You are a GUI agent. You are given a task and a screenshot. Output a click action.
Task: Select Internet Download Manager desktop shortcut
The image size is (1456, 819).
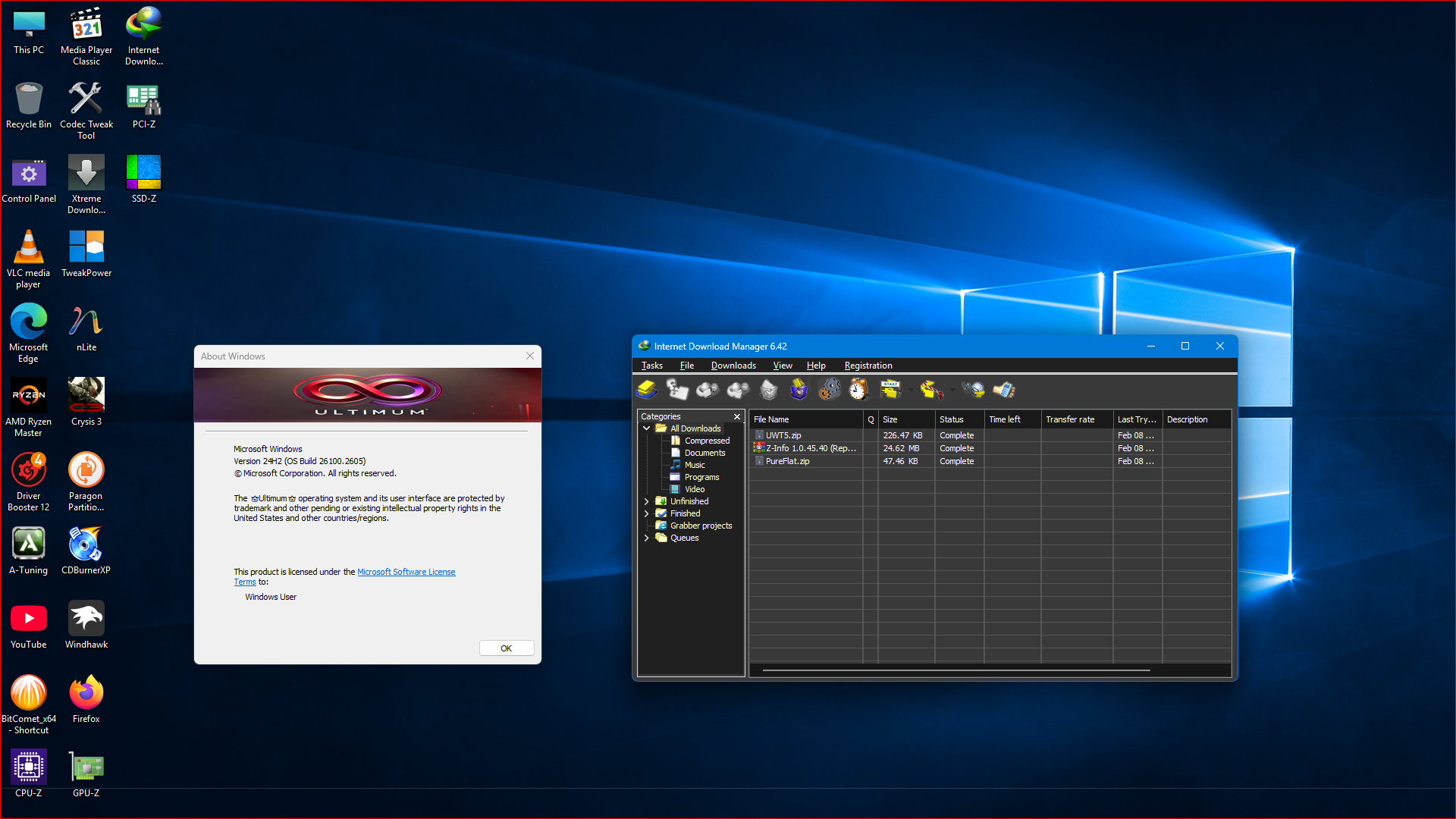pos(144,36)
